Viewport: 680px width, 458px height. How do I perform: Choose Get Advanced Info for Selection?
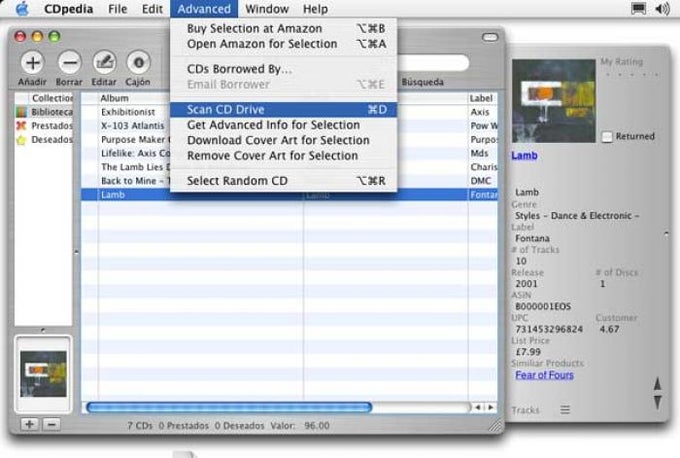284,125
